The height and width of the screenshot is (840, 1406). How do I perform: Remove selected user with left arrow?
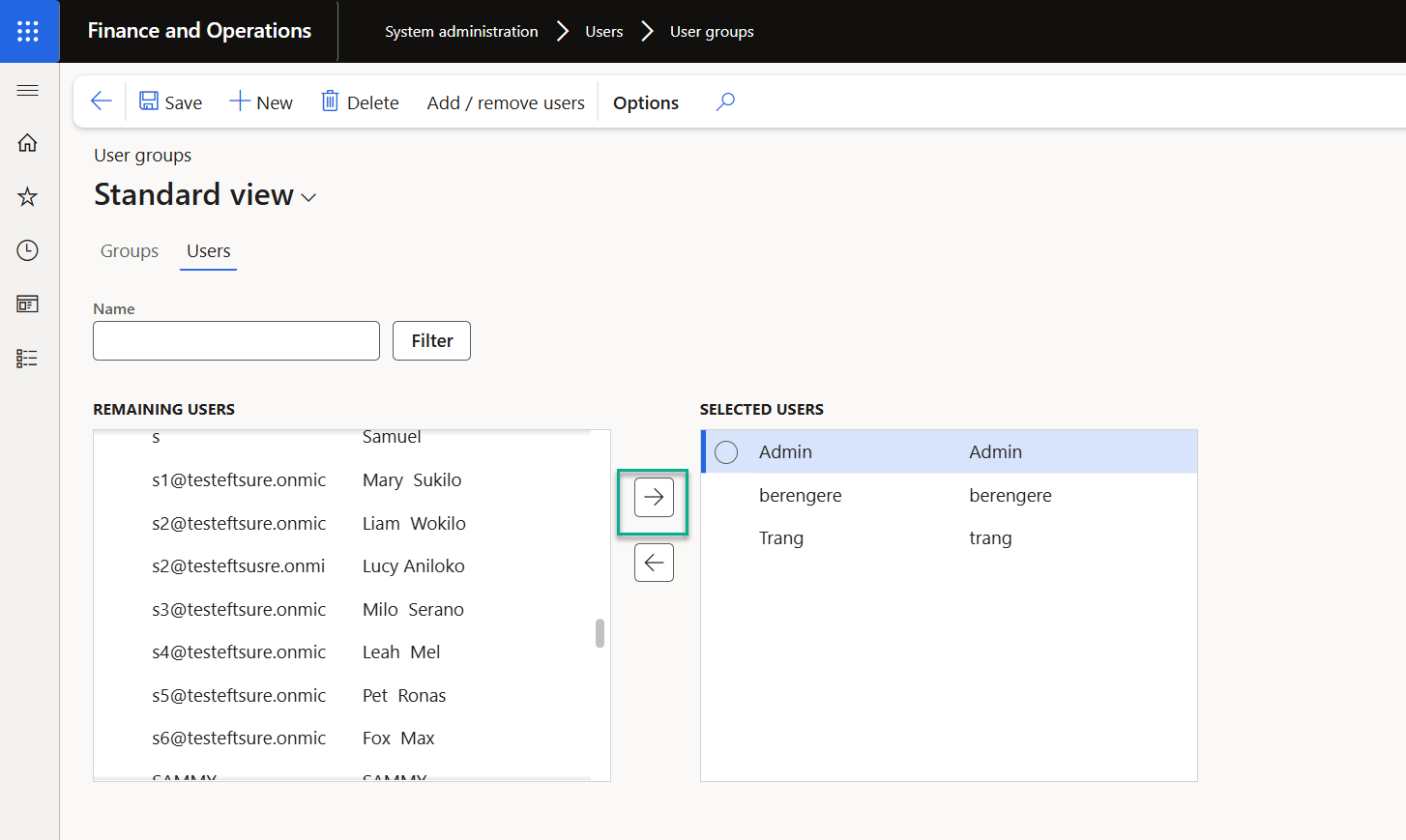point(654,563)
